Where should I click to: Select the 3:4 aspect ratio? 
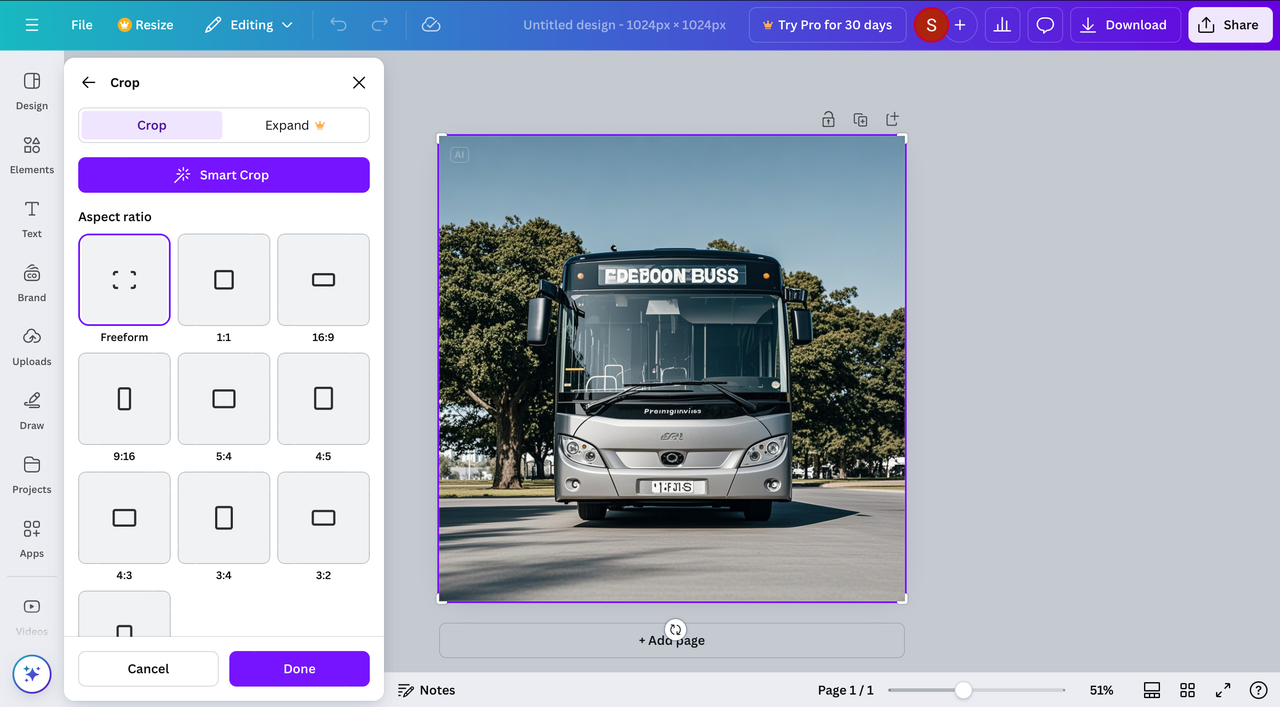pyautogui.click(x=224, y=518)
